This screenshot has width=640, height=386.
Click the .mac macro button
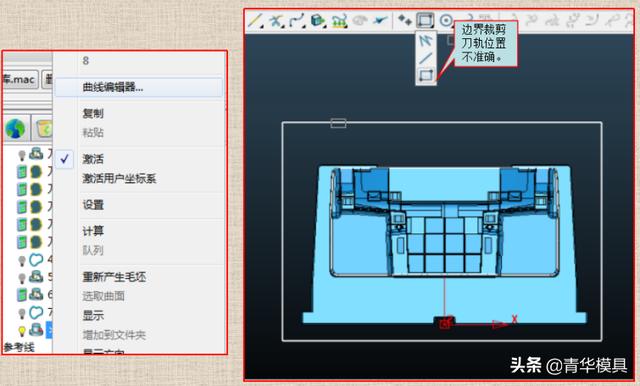coord(20,79)
